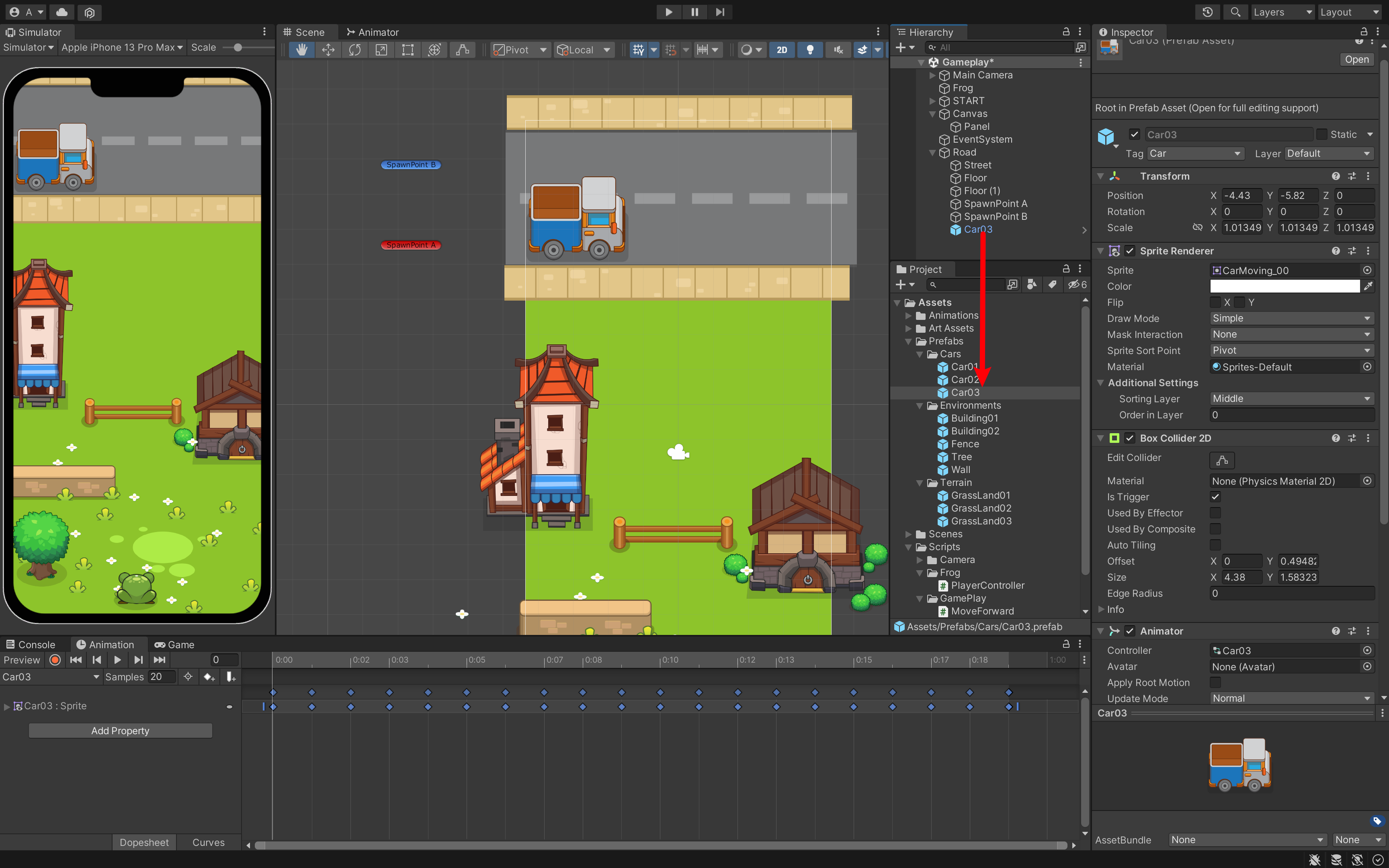The height and width of the screenshot is (868, 1389).
Task: Pick color with the eyedropper icon
Action: click(1369, 286)
